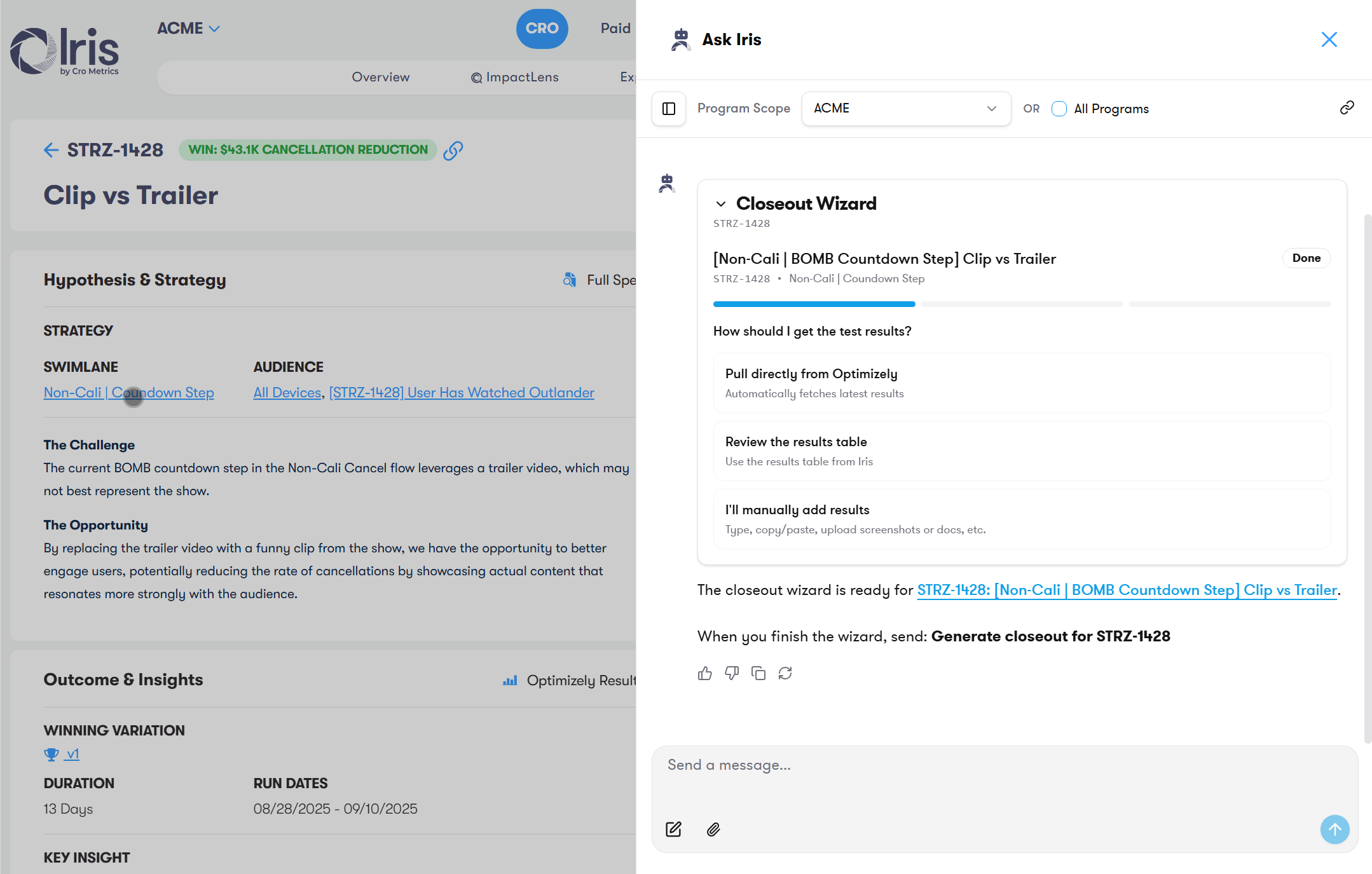Image resolution: width=1372 pixels, height=874 pixels.
Task: Start a new chat with compose icon
Action: tap(673, 830)
